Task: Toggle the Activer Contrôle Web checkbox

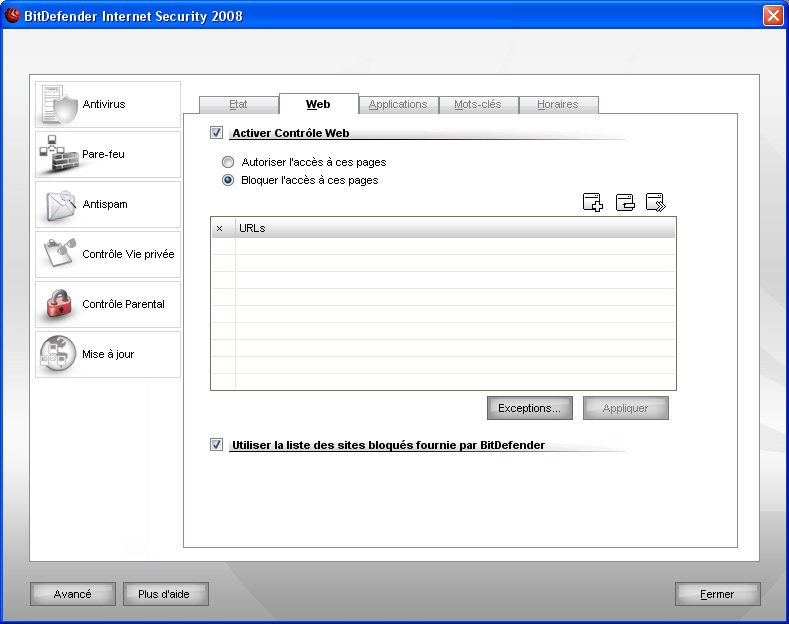Action: click(216, 133)
